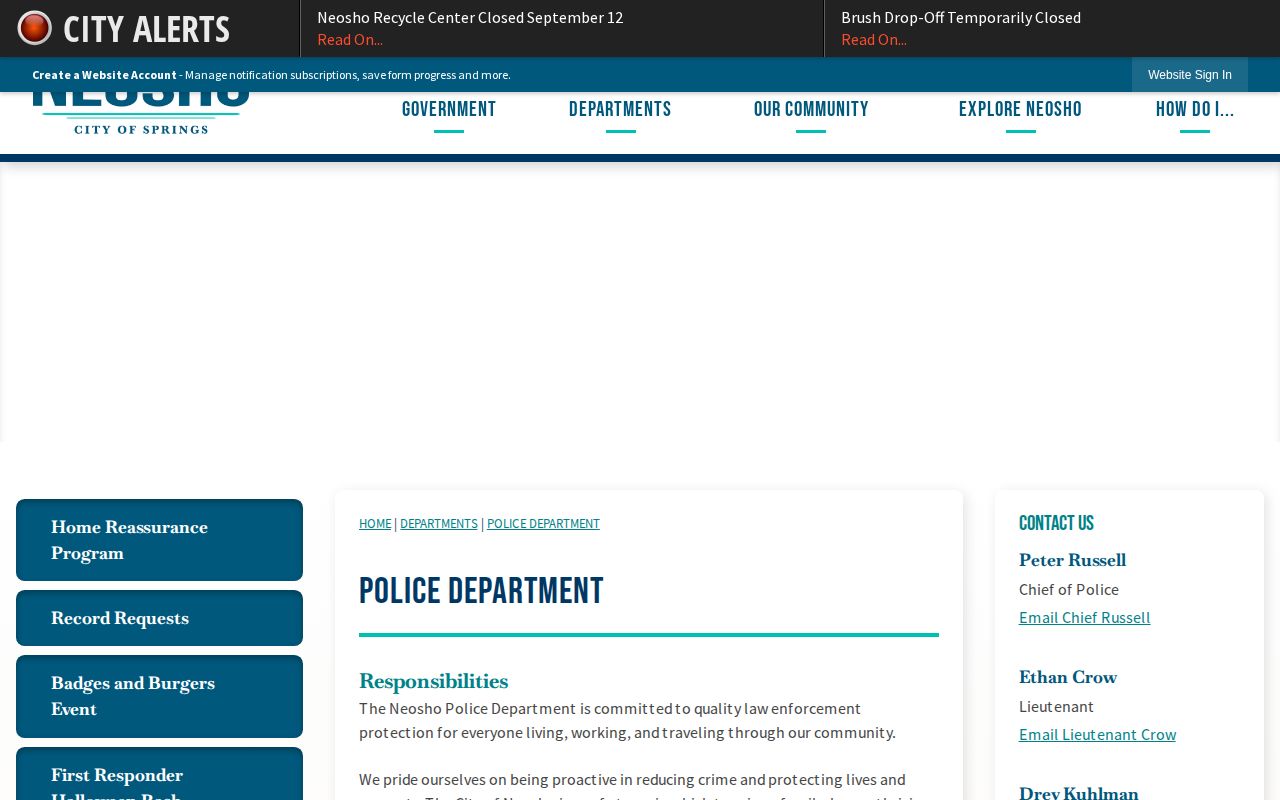
Task: Click Email Chief Russell link
Action: coord(1084,618)
